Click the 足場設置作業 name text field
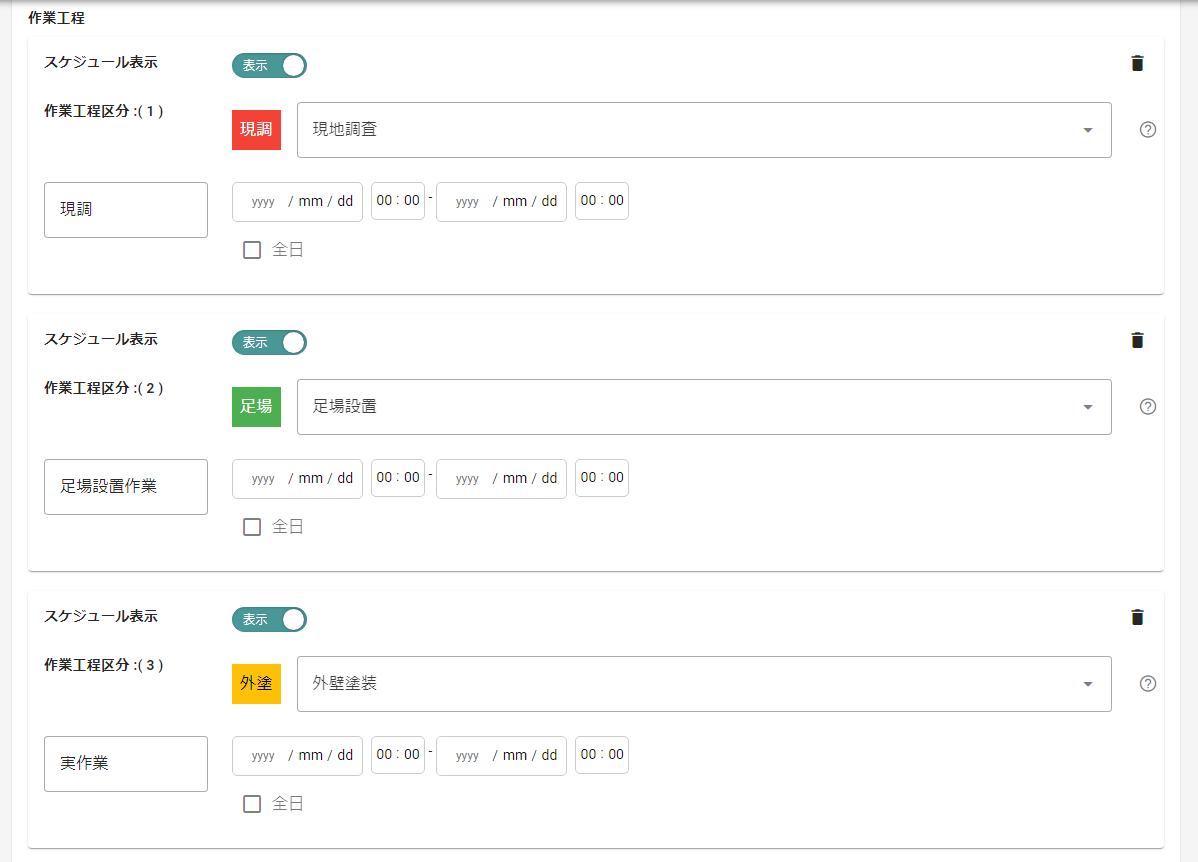The height and width of the screenshot is (862, 1198). tap(126, 487)
